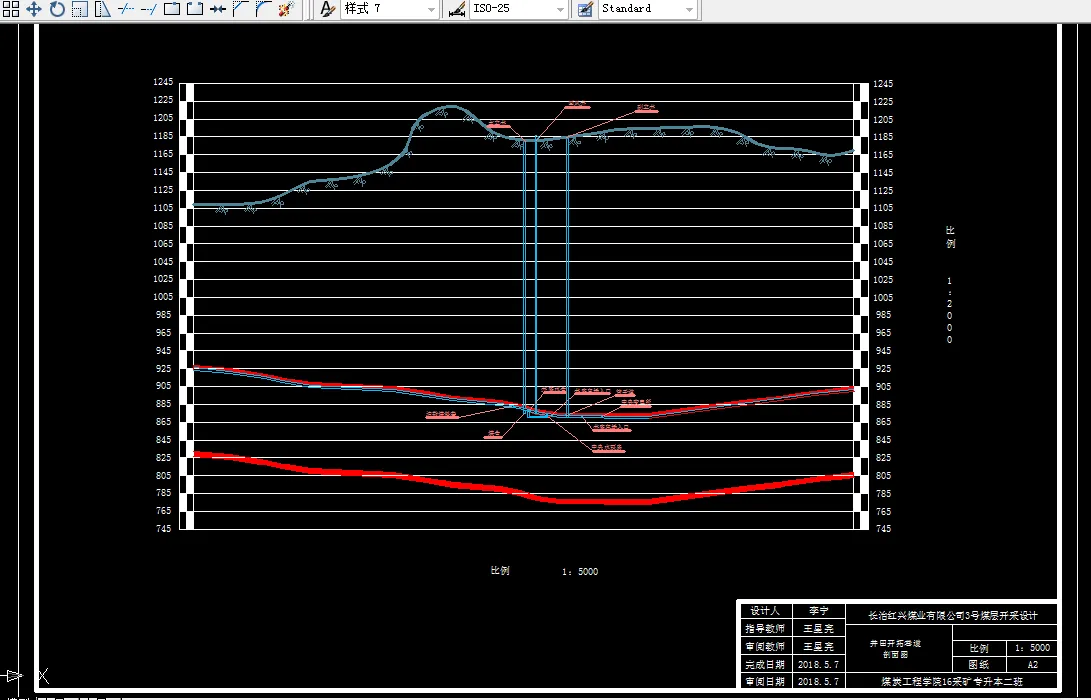Activate the Stretch tool

coord(103,8)
